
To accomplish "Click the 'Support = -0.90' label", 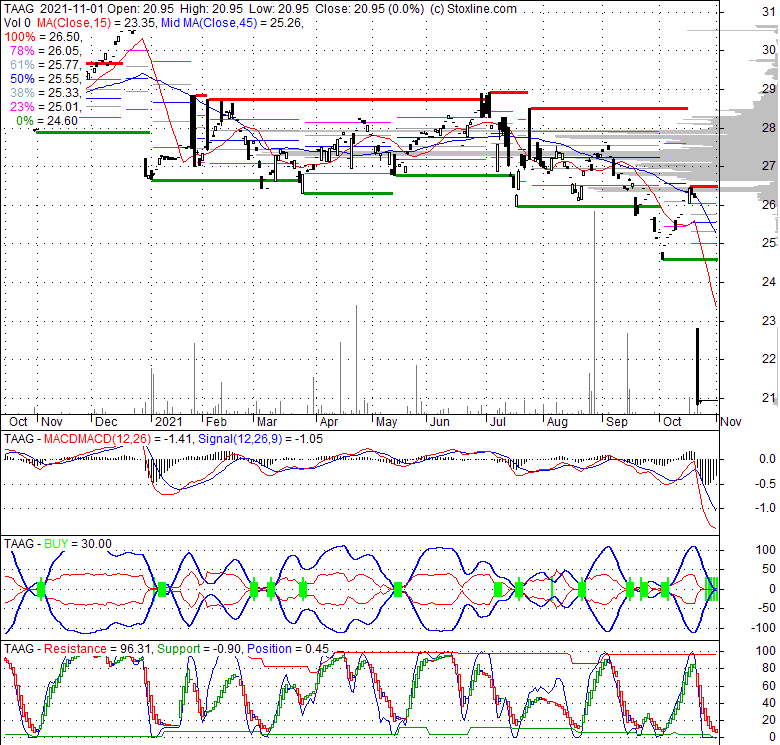I will (x=199, y=649).
